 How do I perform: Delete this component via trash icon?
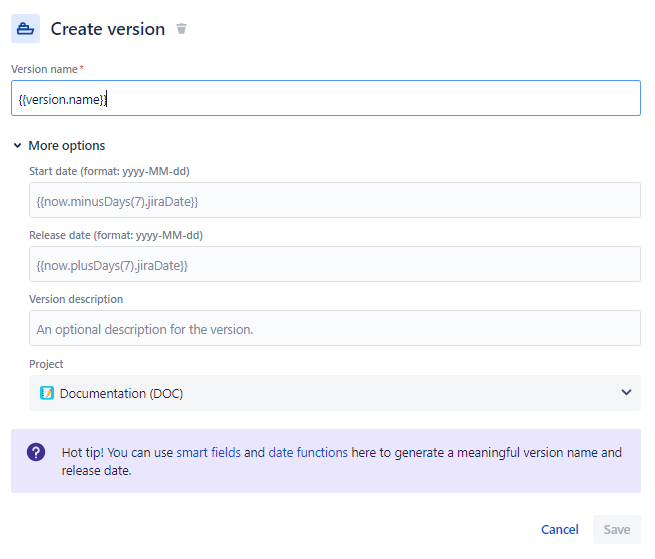point(181,29)
